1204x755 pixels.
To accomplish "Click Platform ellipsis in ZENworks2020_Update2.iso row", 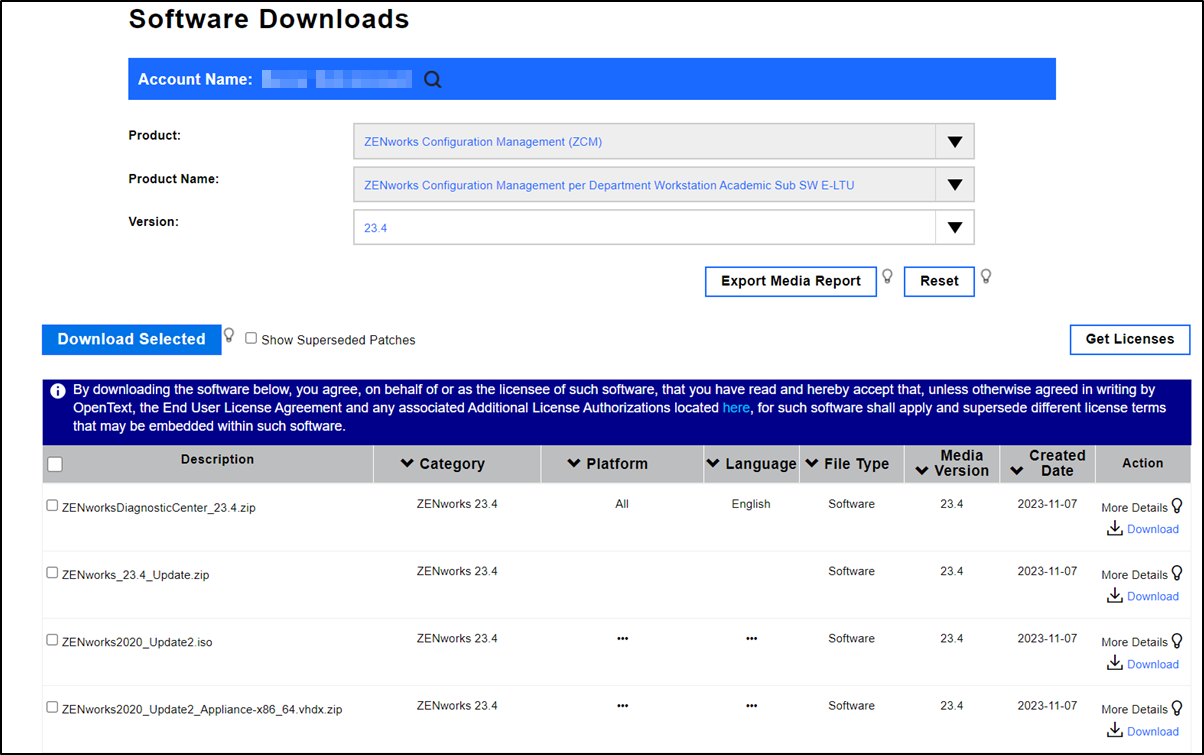I will click(622, 638).
